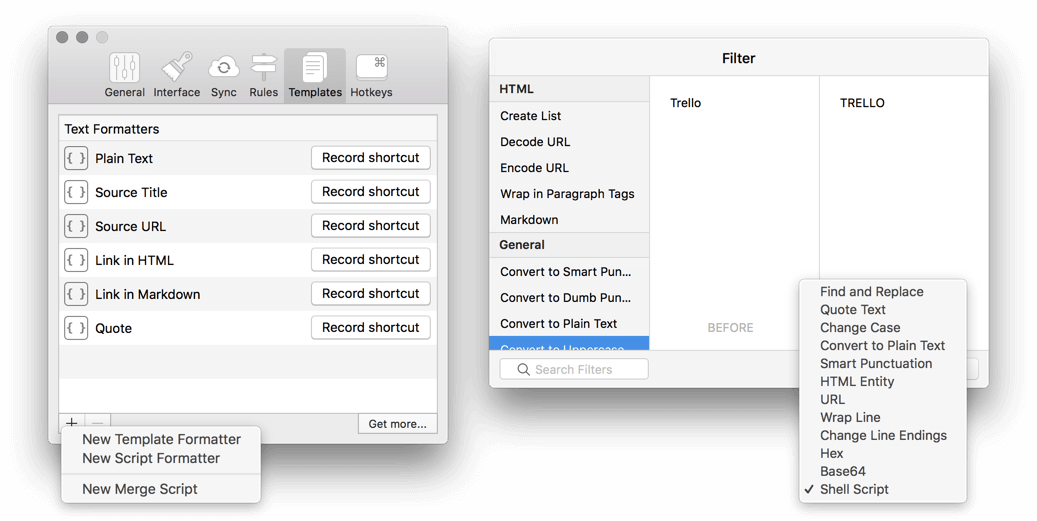Choose New Template Formatter from popup menu
The image size is (1037, 521).
[161, 439]
